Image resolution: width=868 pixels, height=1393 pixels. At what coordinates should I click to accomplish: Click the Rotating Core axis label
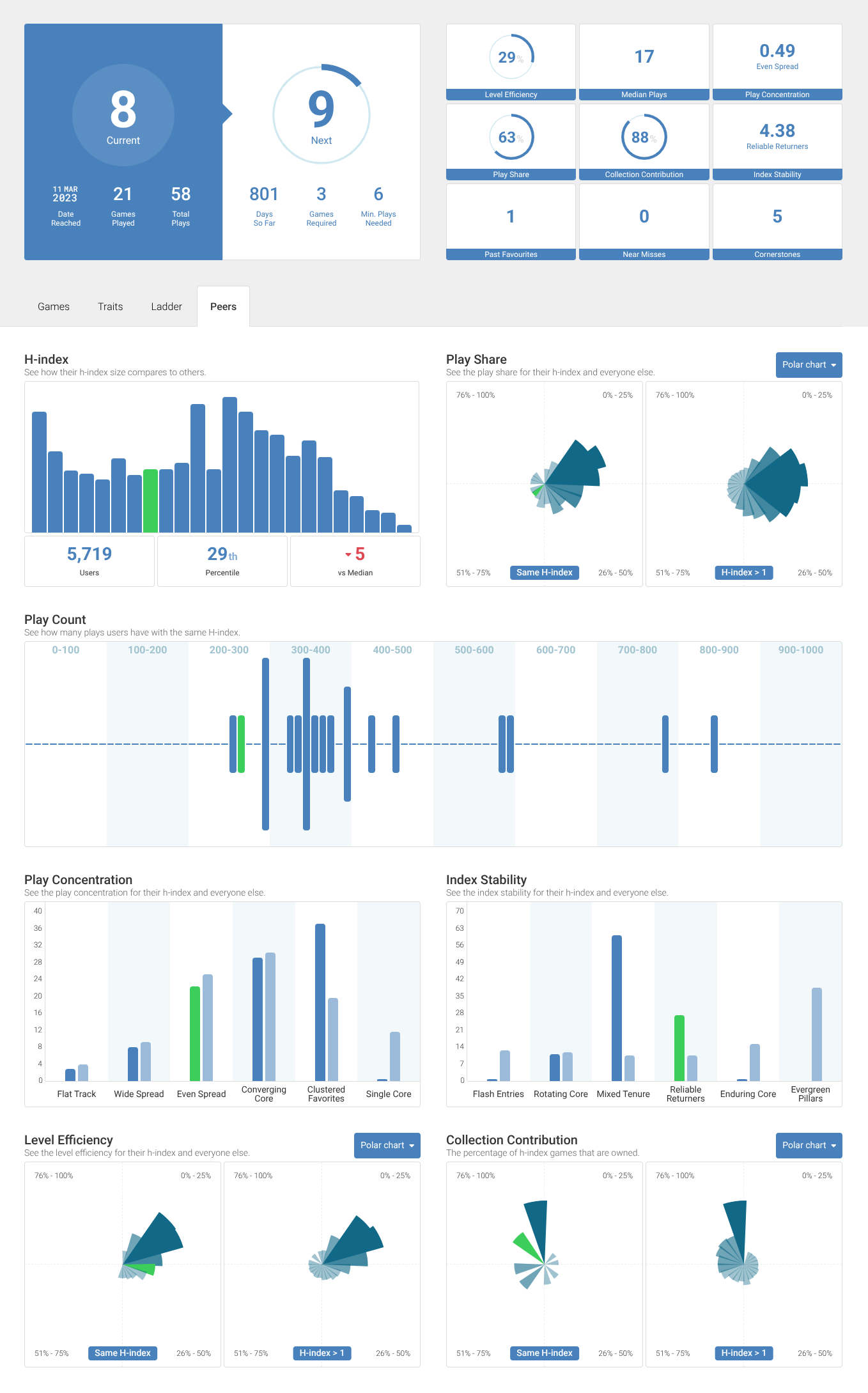[x=561, y=1094]
